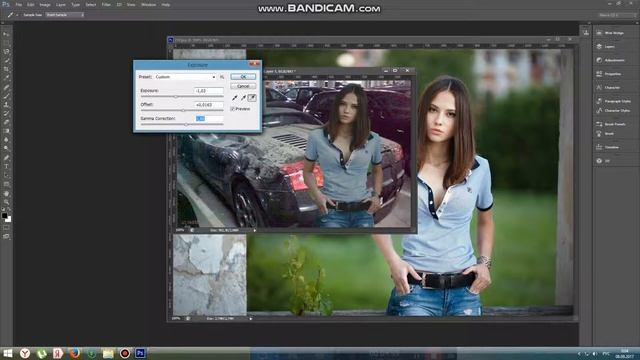
Task: Open the status bar arrow of the back document
Action: tap(250, 318)
